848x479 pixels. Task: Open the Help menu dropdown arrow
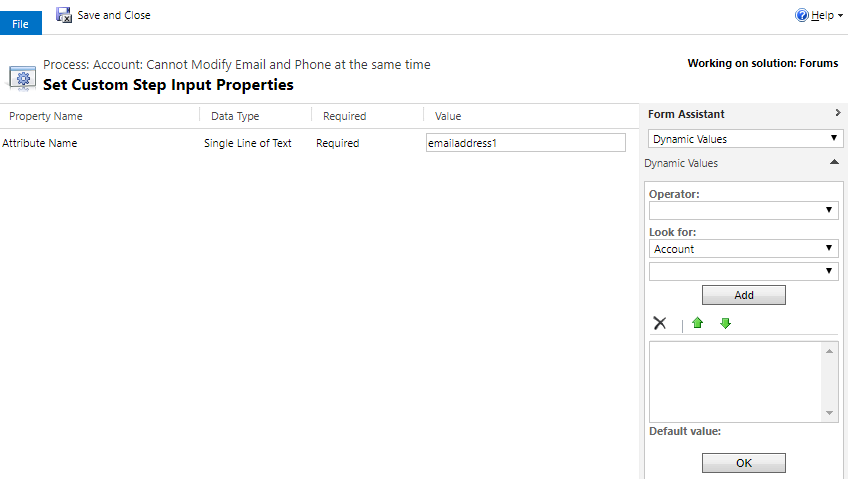click(840, 16)
